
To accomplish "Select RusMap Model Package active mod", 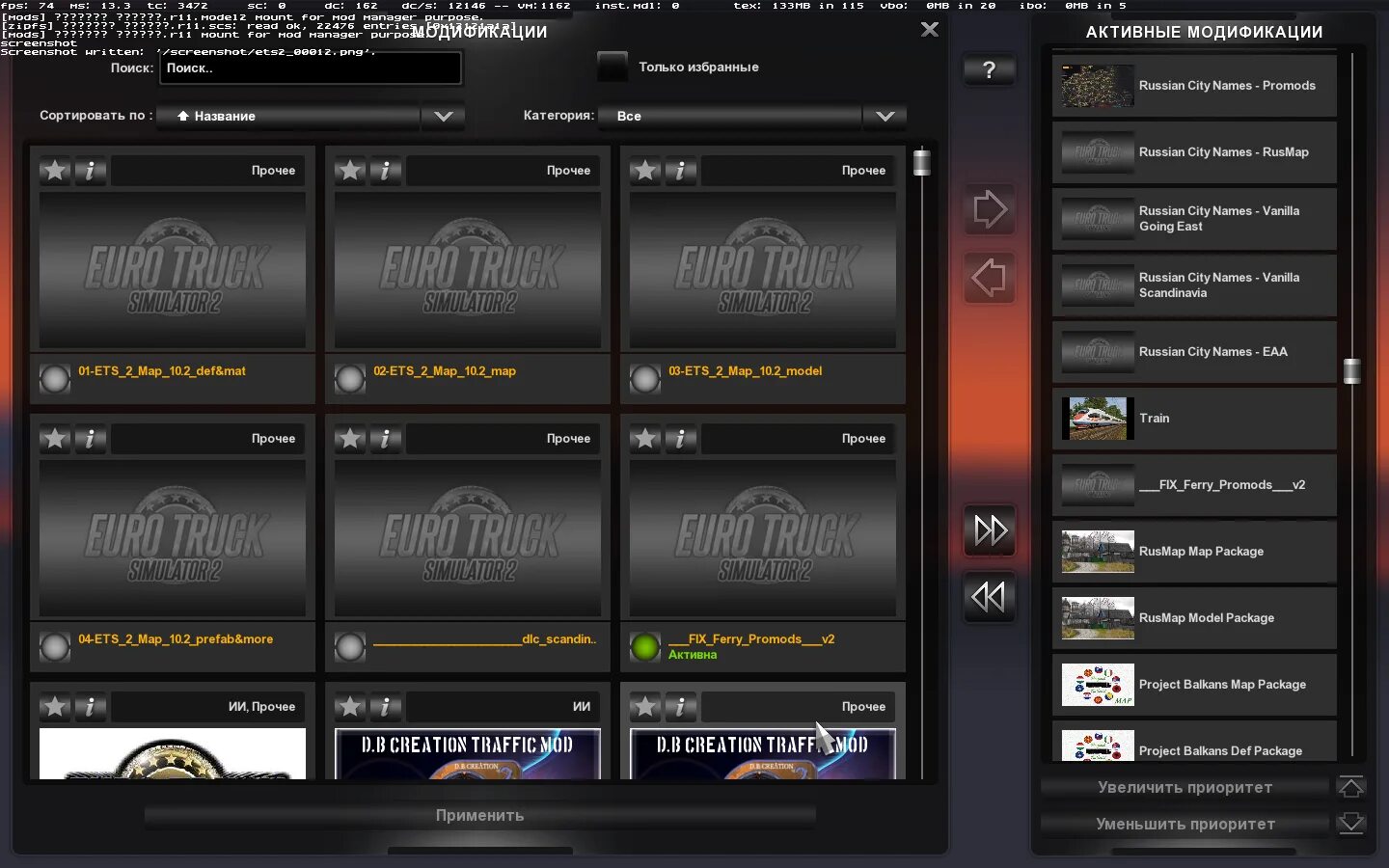I will [1194, 618].
